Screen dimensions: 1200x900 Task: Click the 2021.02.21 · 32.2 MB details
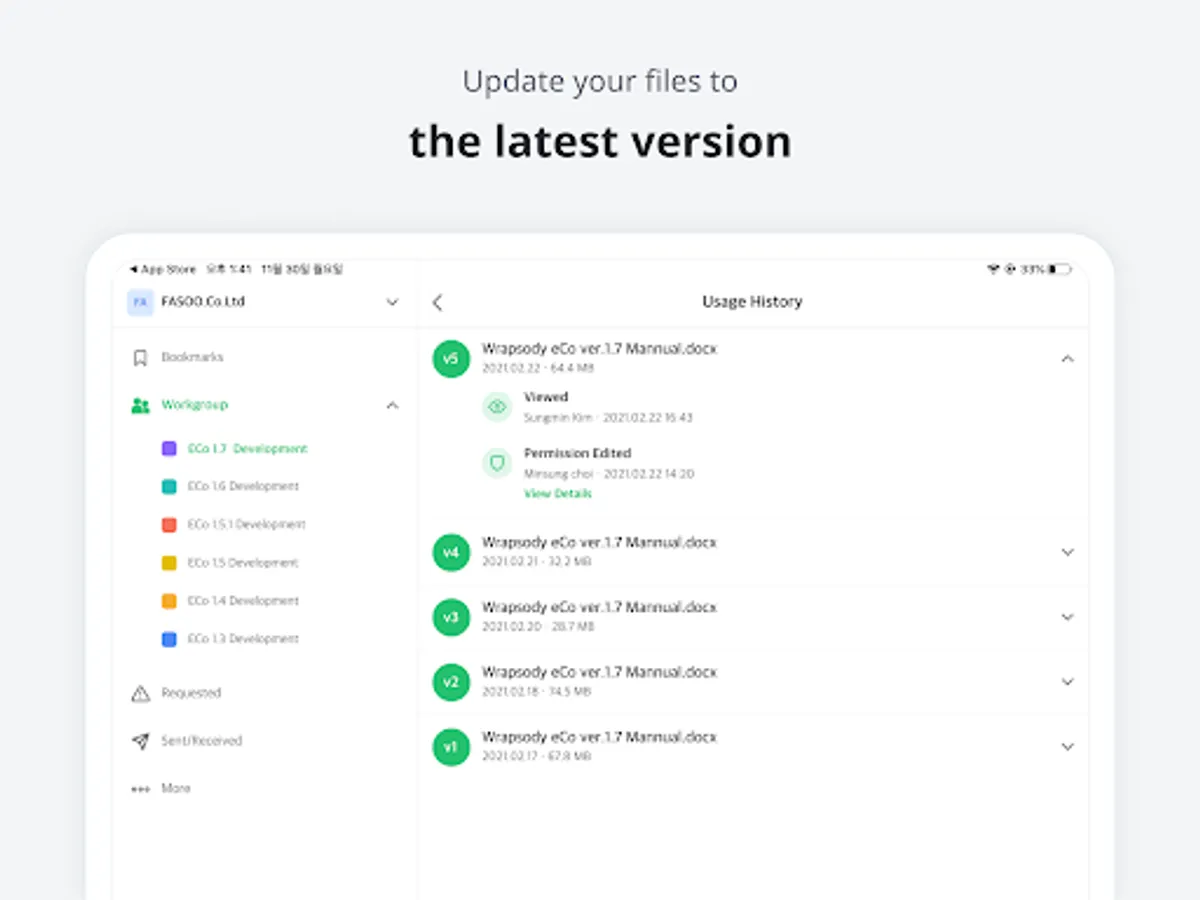point(537,562)
